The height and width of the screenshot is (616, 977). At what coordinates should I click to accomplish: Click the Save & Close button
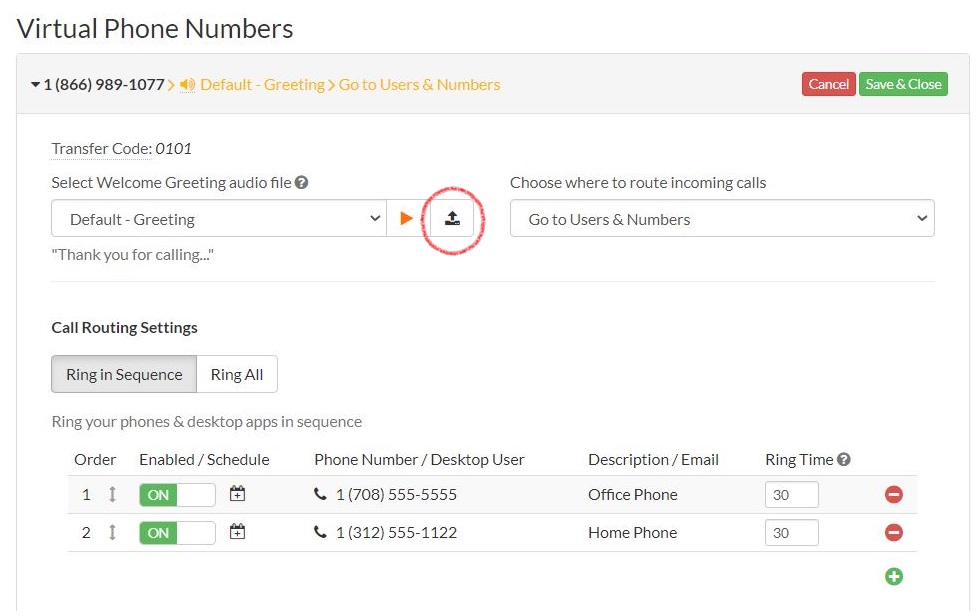pos(902,84)
